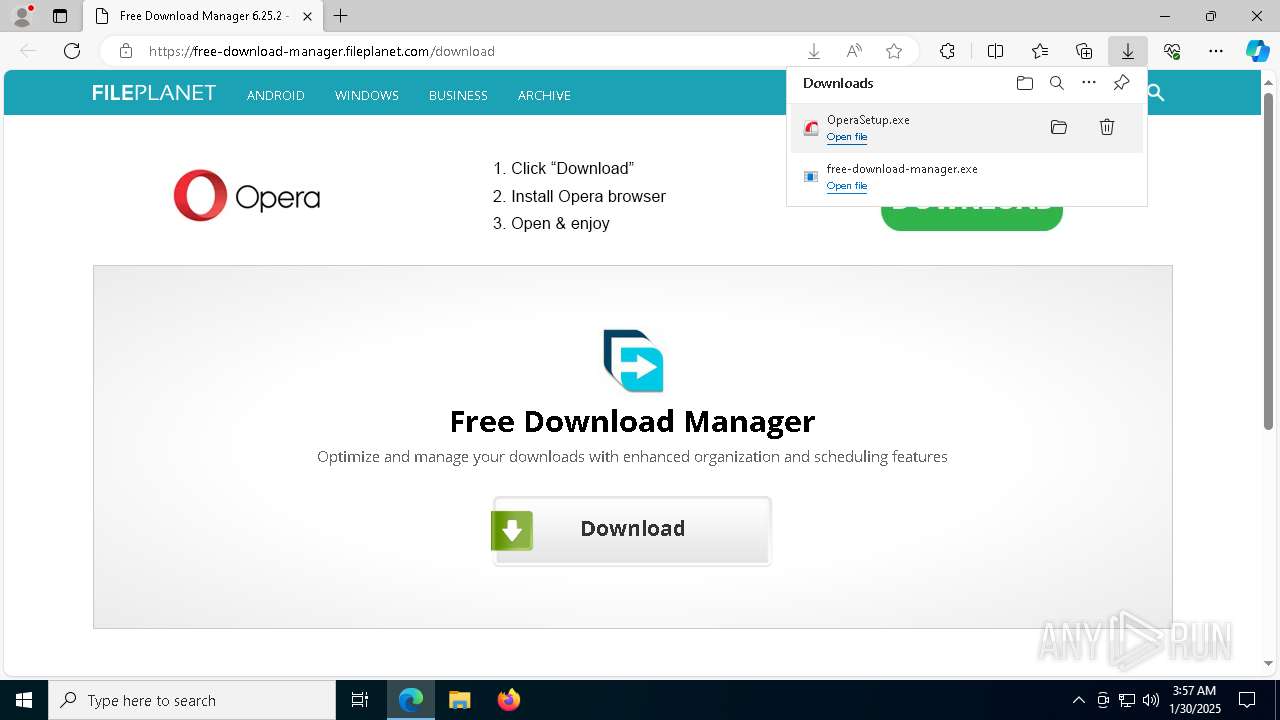This screenshot has height=720, width=1280.
Task: Pin the Downloads panel
Action: click(1121, 83)
